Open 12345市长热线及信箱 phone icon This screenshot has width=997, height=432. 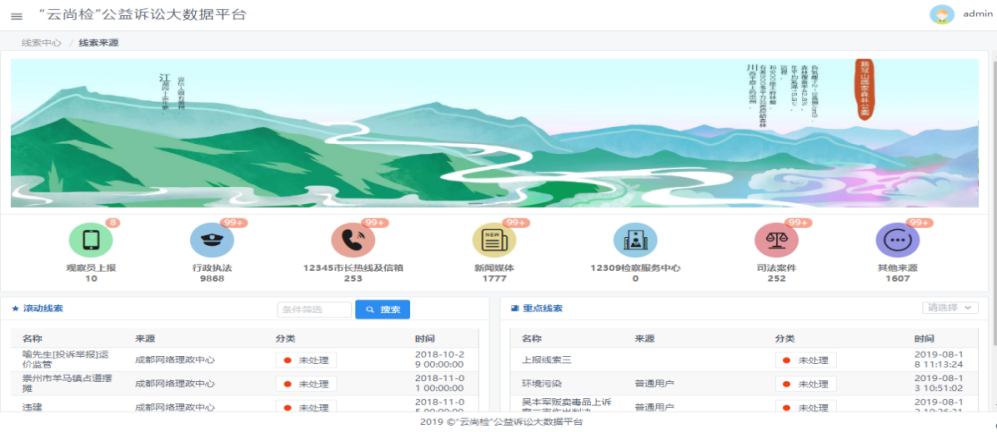(353, 241)
